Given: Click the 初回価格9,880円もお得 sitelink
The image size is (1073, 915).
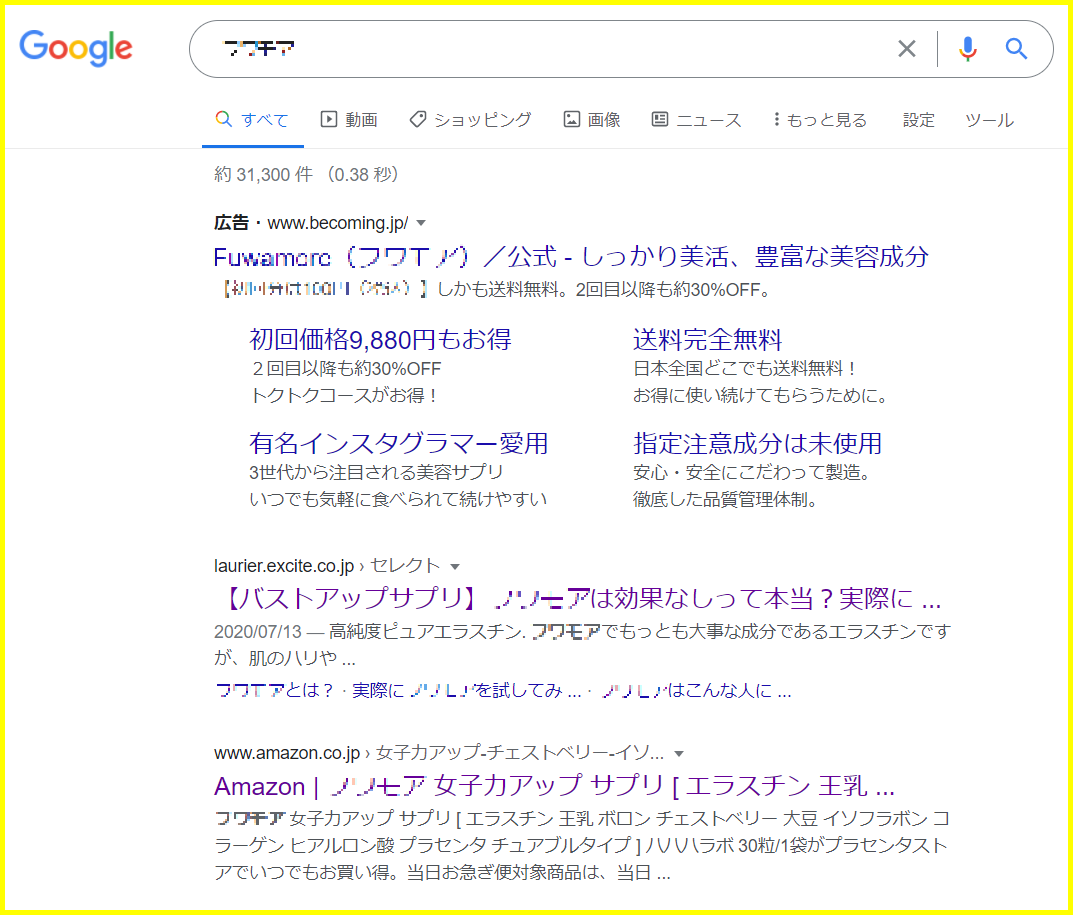Looking at the screenshot, I should coord(380,339).
